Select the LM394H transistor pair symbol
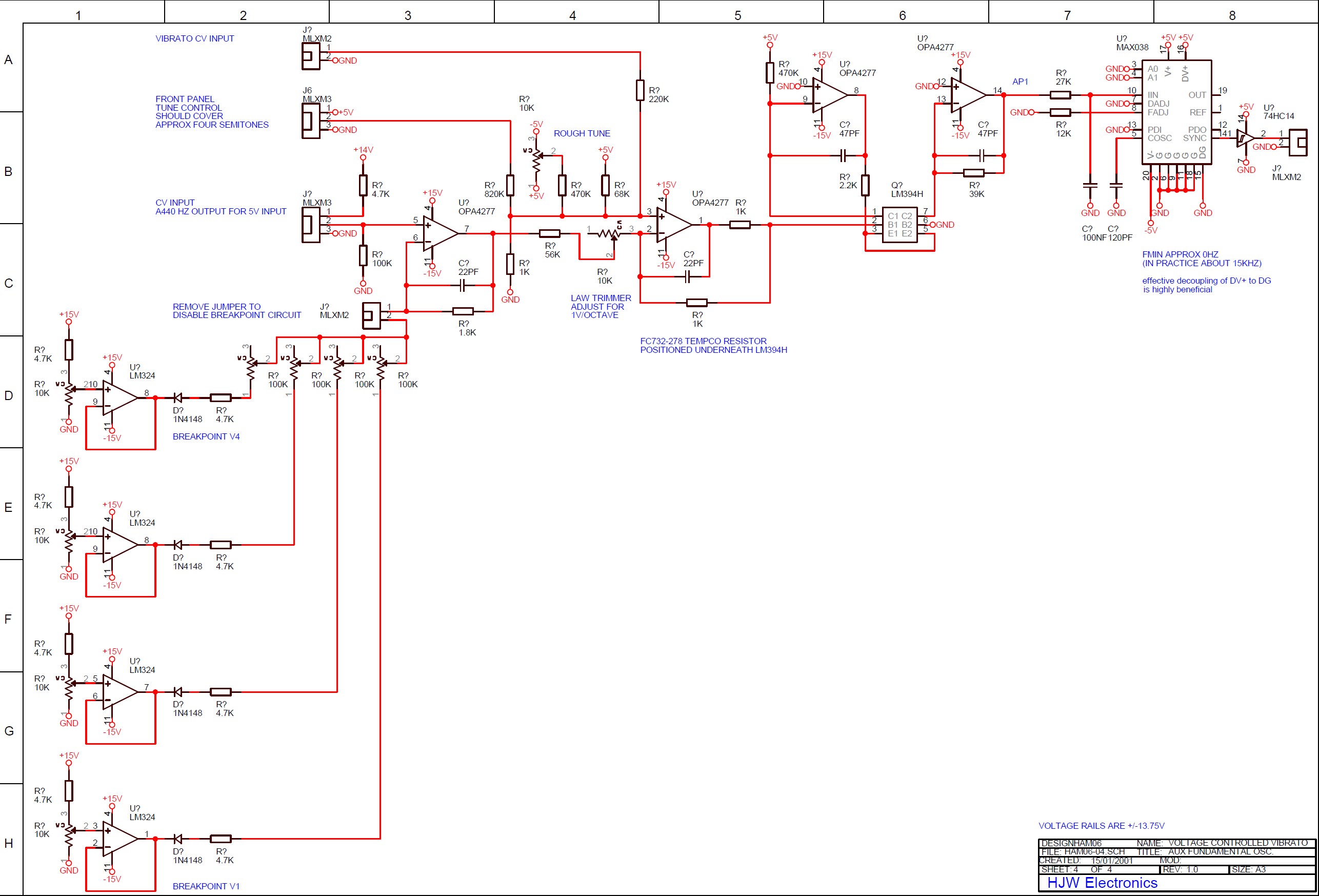This screenshot has width=1319, height=896. tap(900, 225)
